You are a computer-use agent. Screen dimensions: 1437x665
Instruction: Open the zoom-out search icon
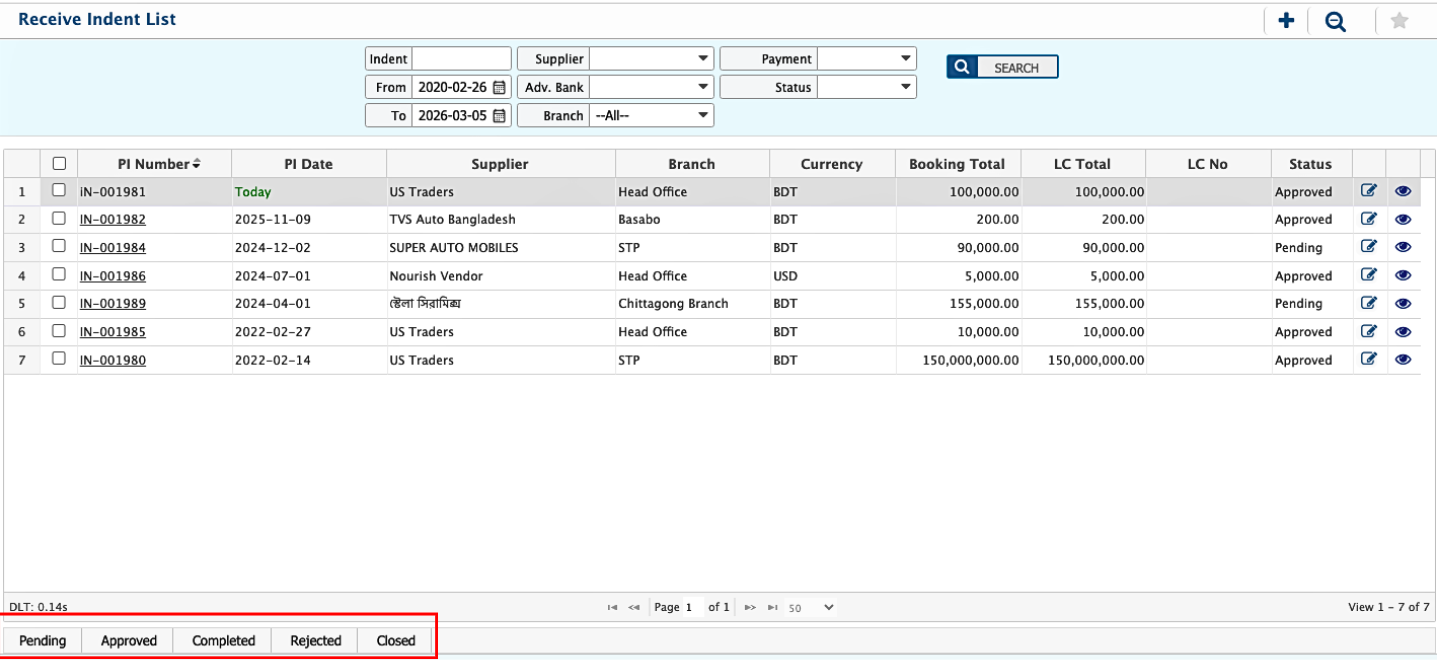1335,21
